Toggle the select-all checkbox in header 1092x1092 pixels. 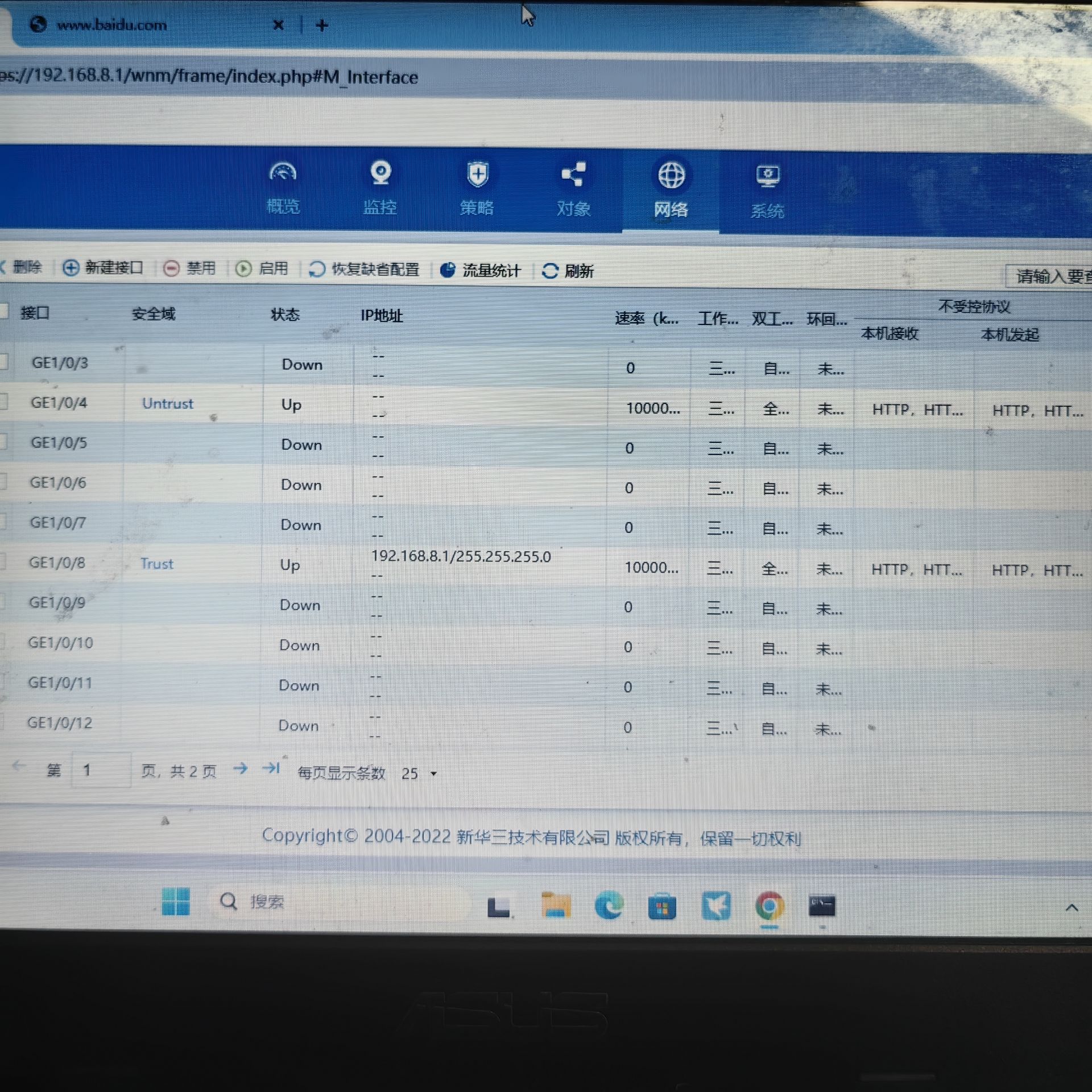(3, 311)
